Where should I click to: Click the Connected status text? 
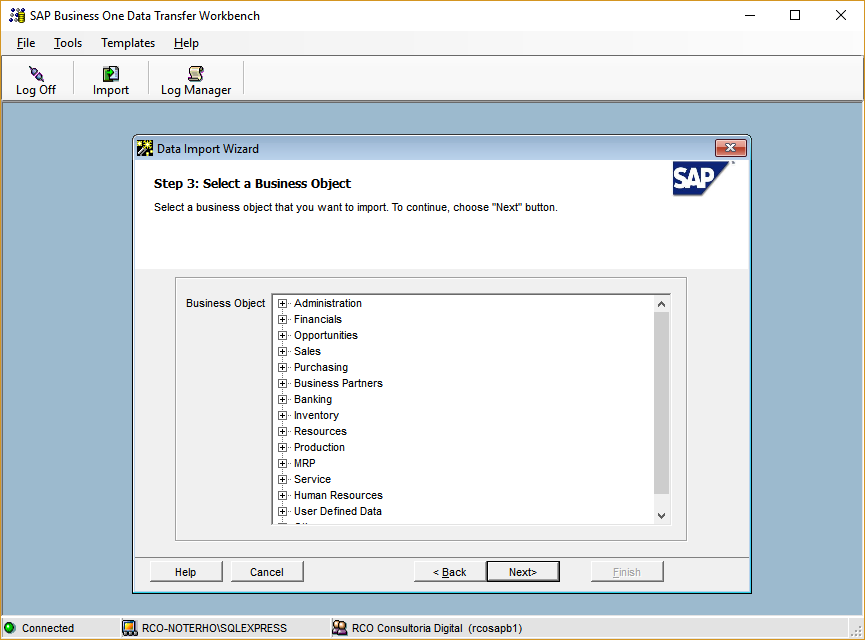pyautogui.click(x=48, y=628)
